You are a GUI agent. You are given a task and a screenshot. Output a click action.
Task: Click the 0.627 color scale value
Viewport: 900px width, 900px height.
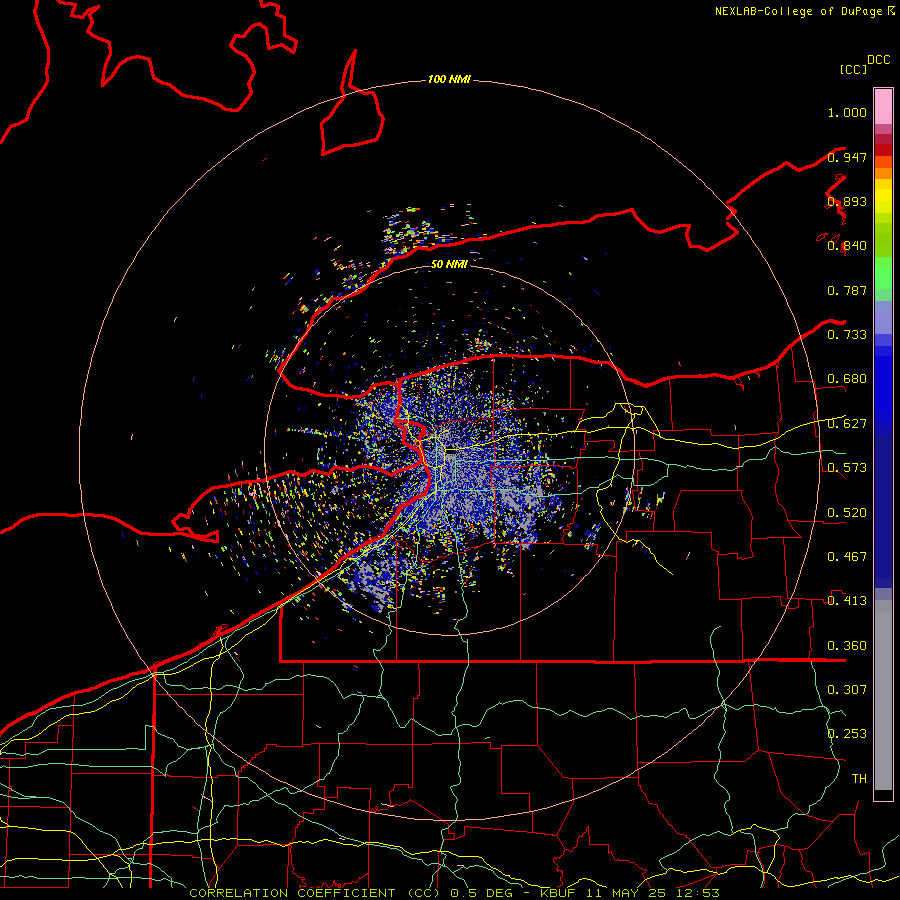coord(847,424)
